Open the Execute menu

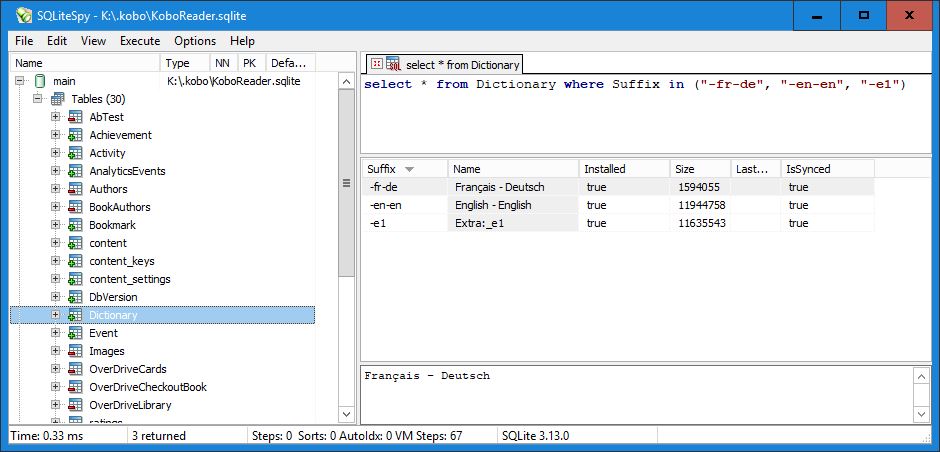click(140, 41)
